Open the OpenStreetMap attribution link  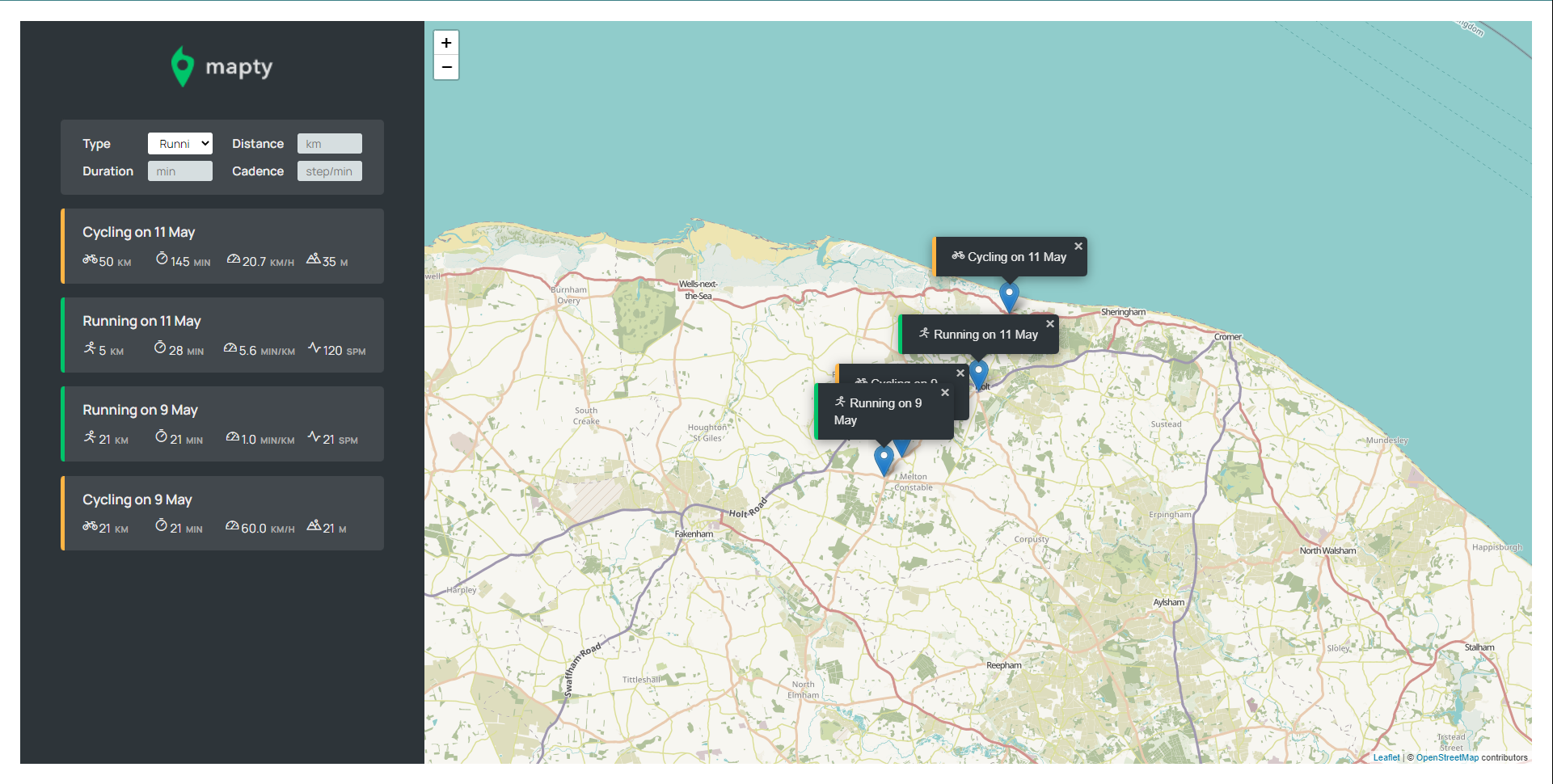pyautogui.click(x=1447, y=757)
